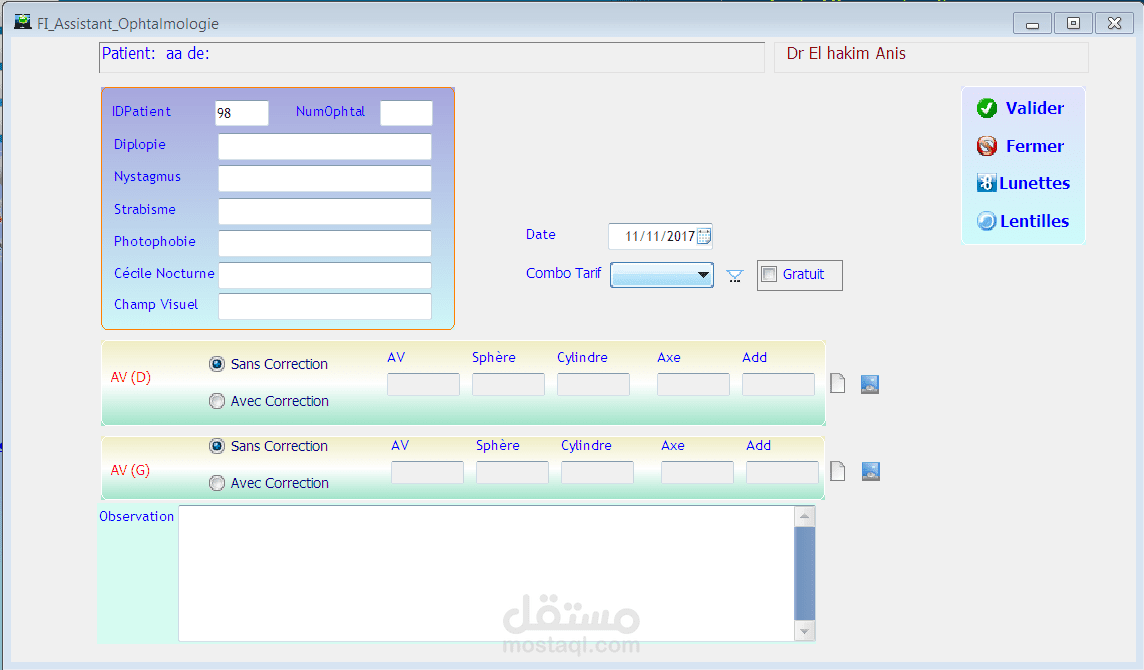The image size is (1144, 670).
Task: Click the 'Combo Tarif' label
Action: click(x=563, y=273)
